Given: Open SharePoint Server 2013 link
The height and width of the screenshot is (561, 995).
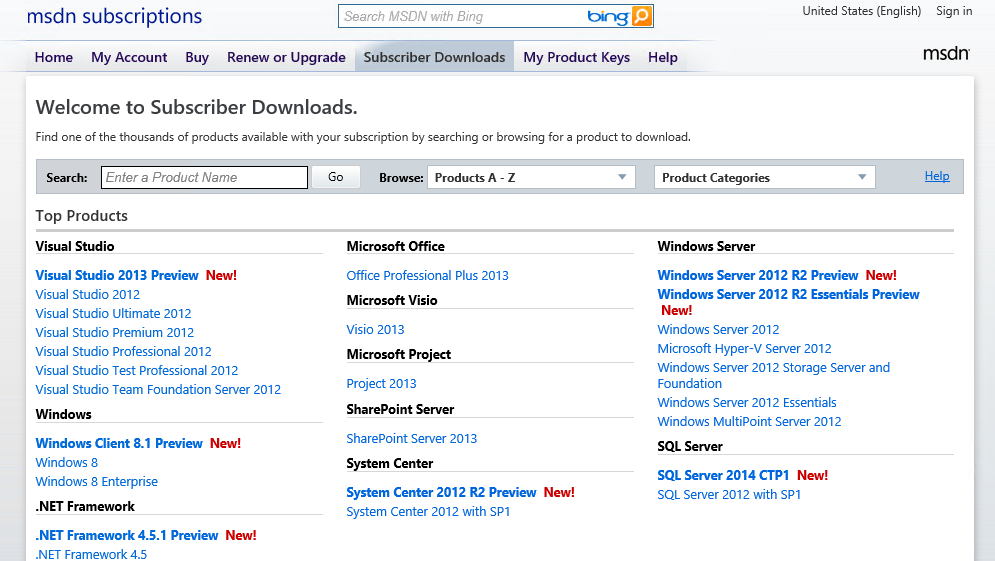Looking at the screenshot, I should click(x=411, y=439).
